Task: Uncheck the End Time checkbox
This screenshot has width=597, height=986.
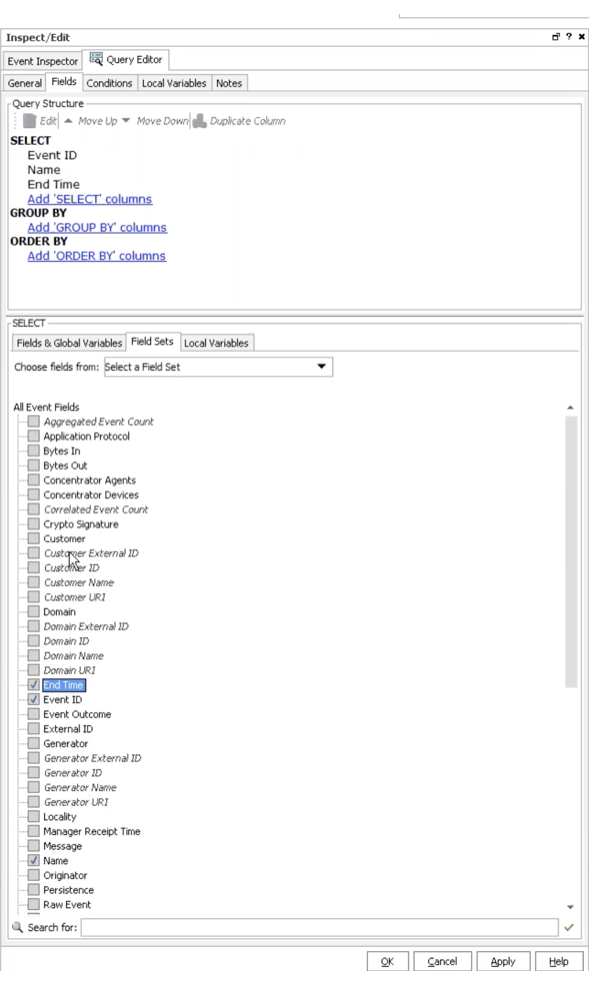Action: click(x=34, y=684)
